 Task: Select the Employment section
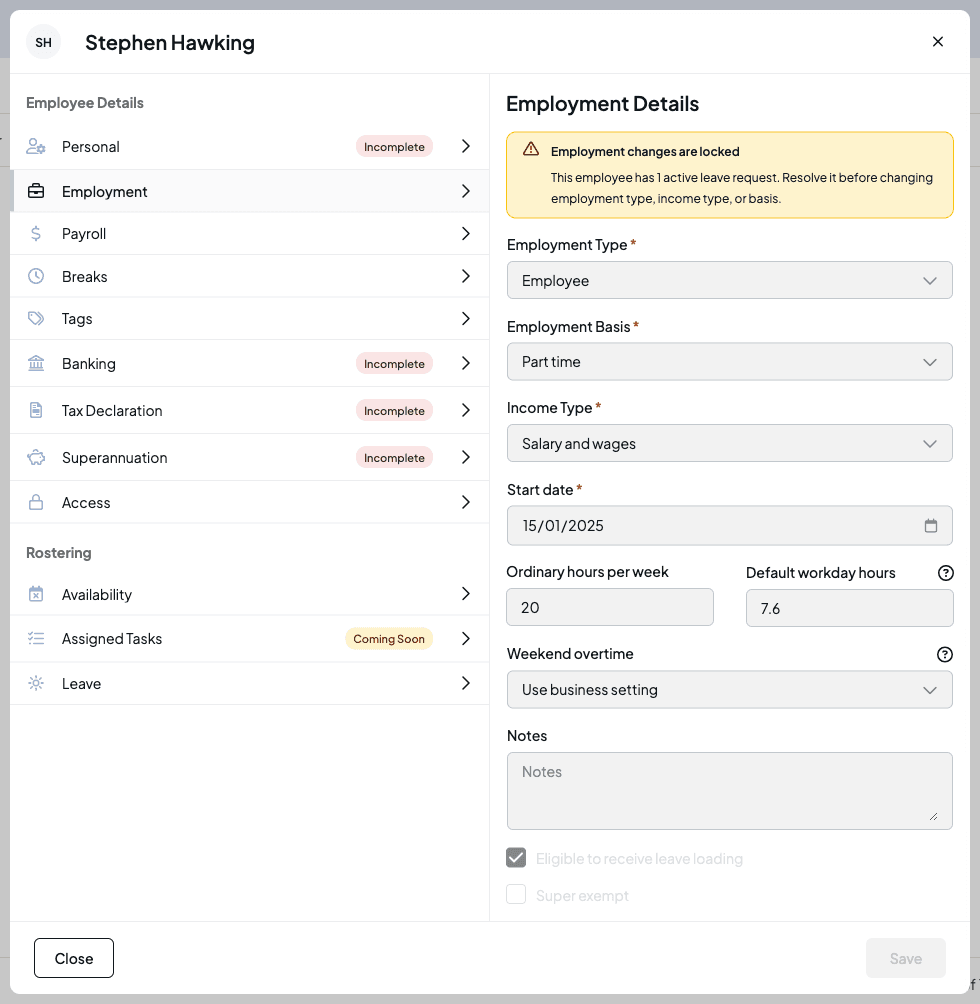tap(250, 191)
